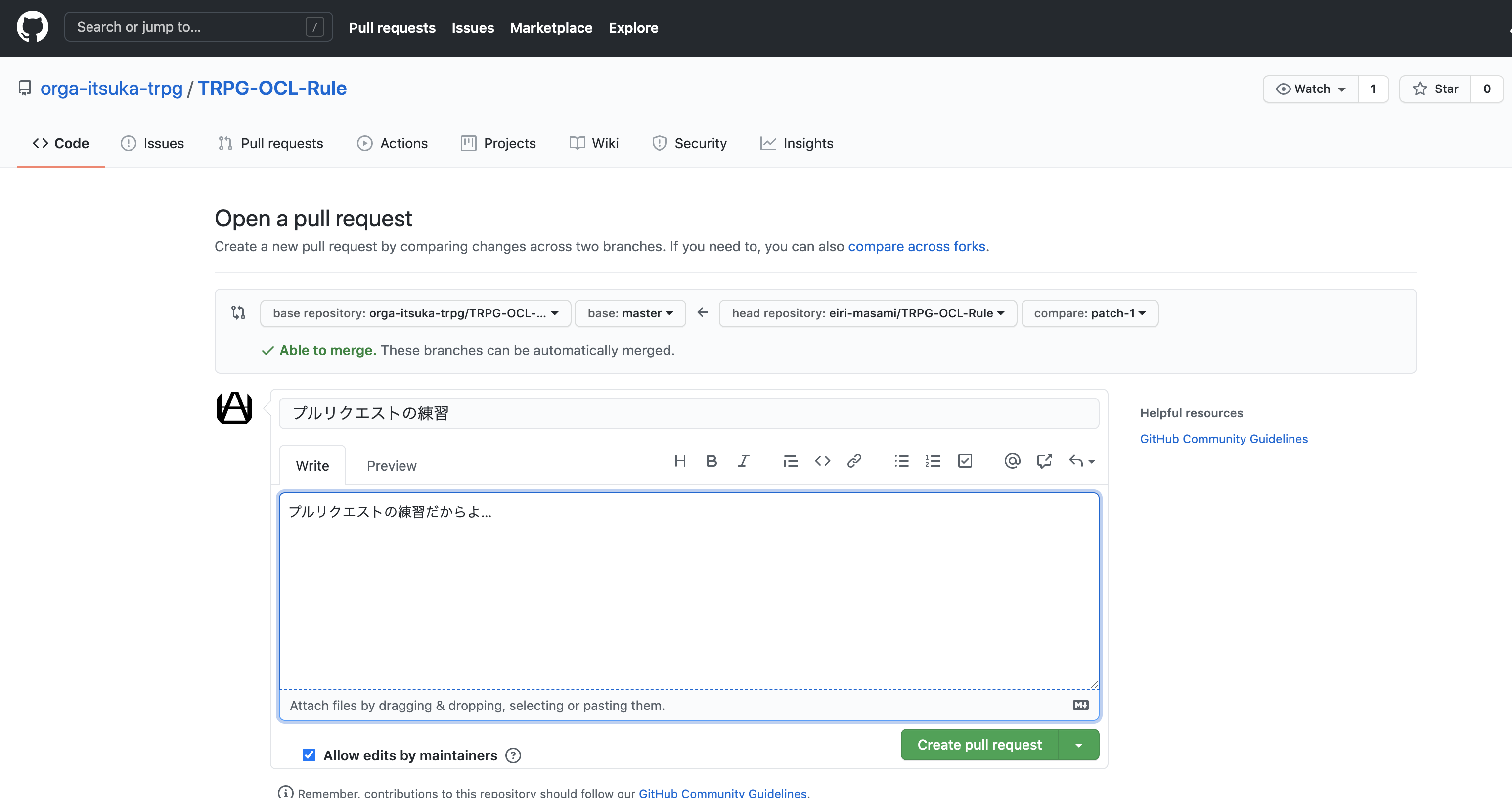Click the bold formatting icon
Screen dimensions: 1512x798
coord(712,461)
